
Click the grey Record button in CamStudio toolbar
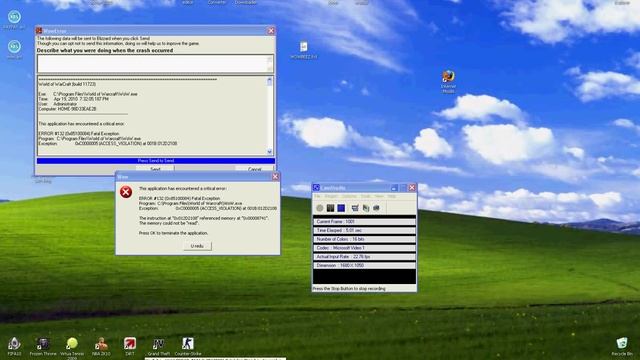(x=320, y=208)
